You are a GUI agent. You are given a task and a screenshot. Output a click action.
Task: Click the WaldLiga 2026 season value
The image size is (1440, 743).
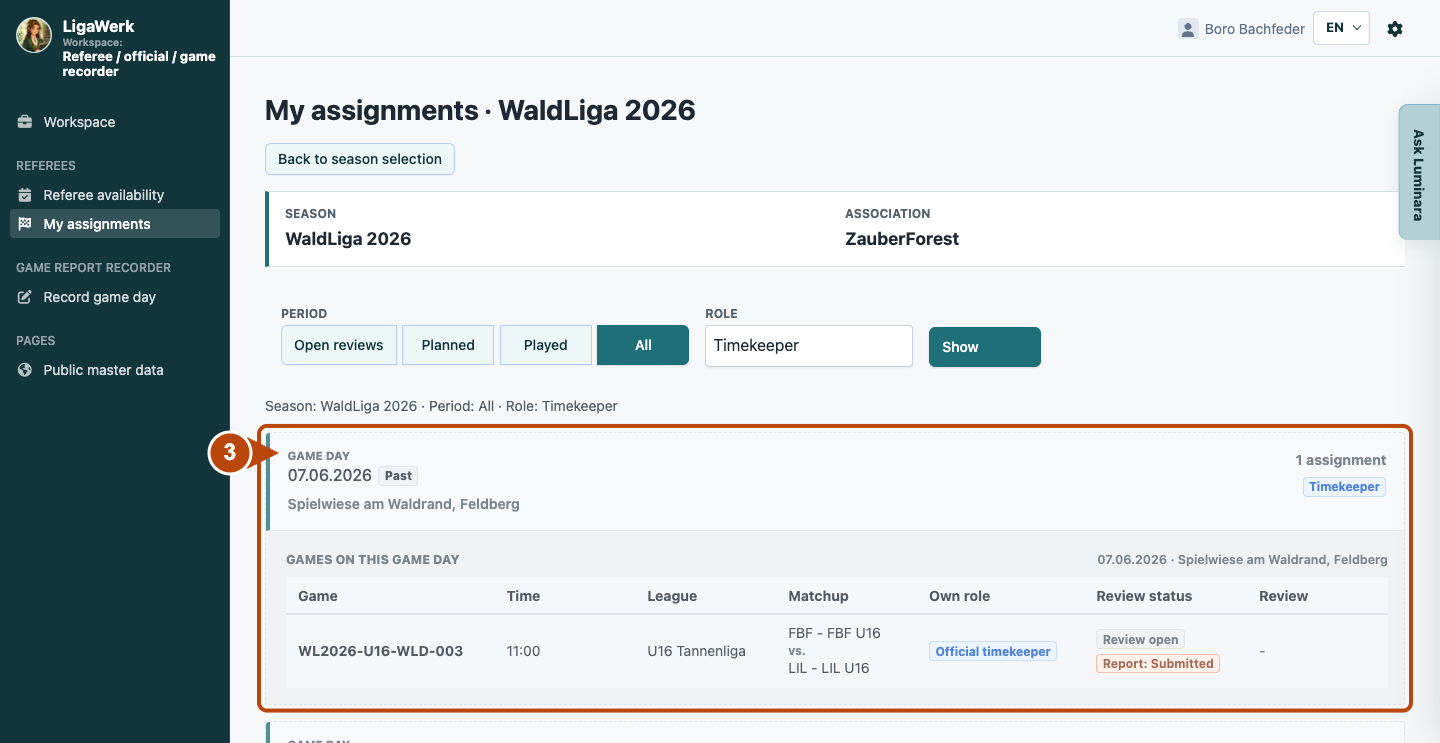pyautogui.click(x=348, y=239)
